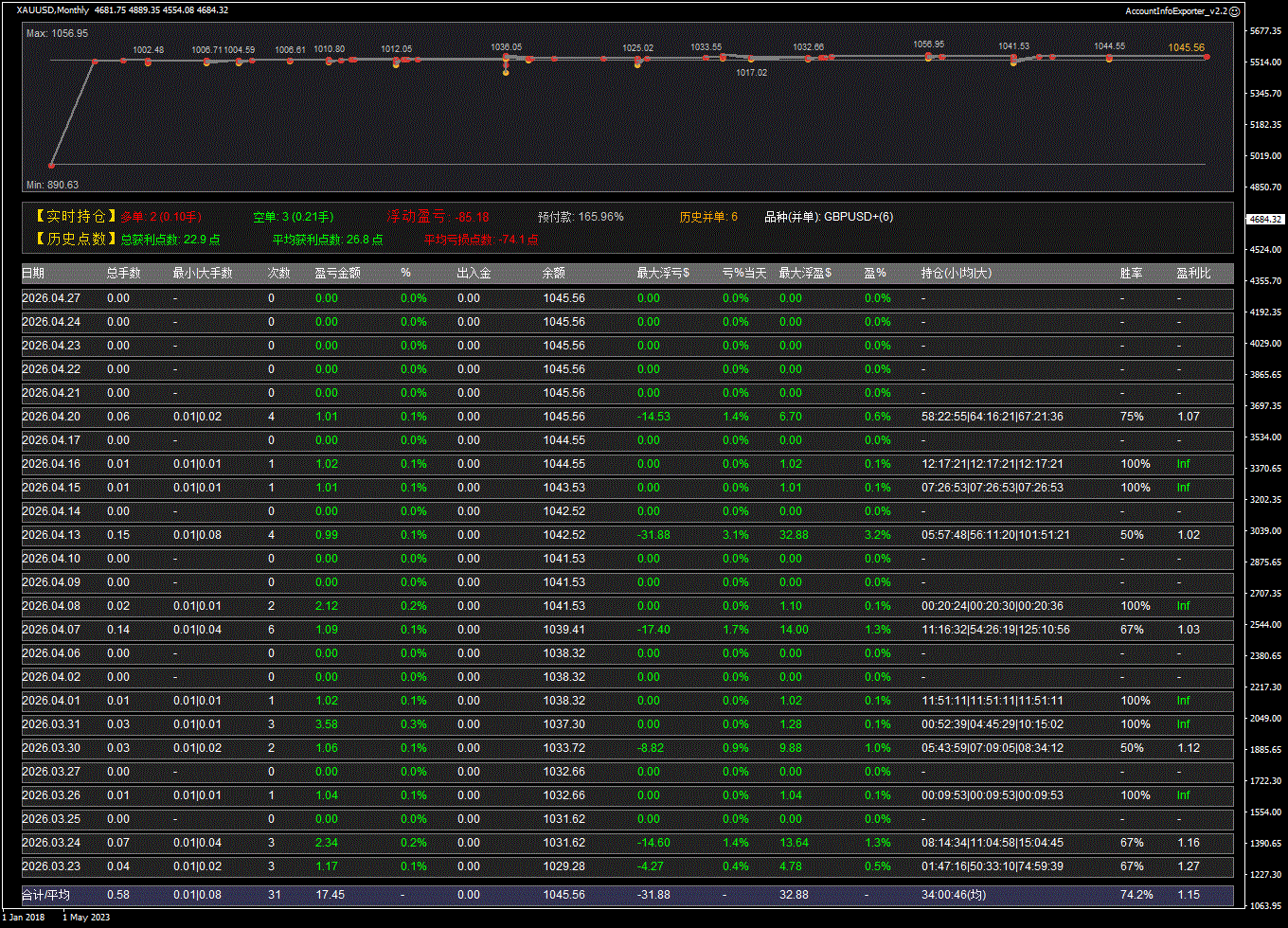
Task: Click the latest balance marker labeled 1045.56
Action: (1207, 57)
